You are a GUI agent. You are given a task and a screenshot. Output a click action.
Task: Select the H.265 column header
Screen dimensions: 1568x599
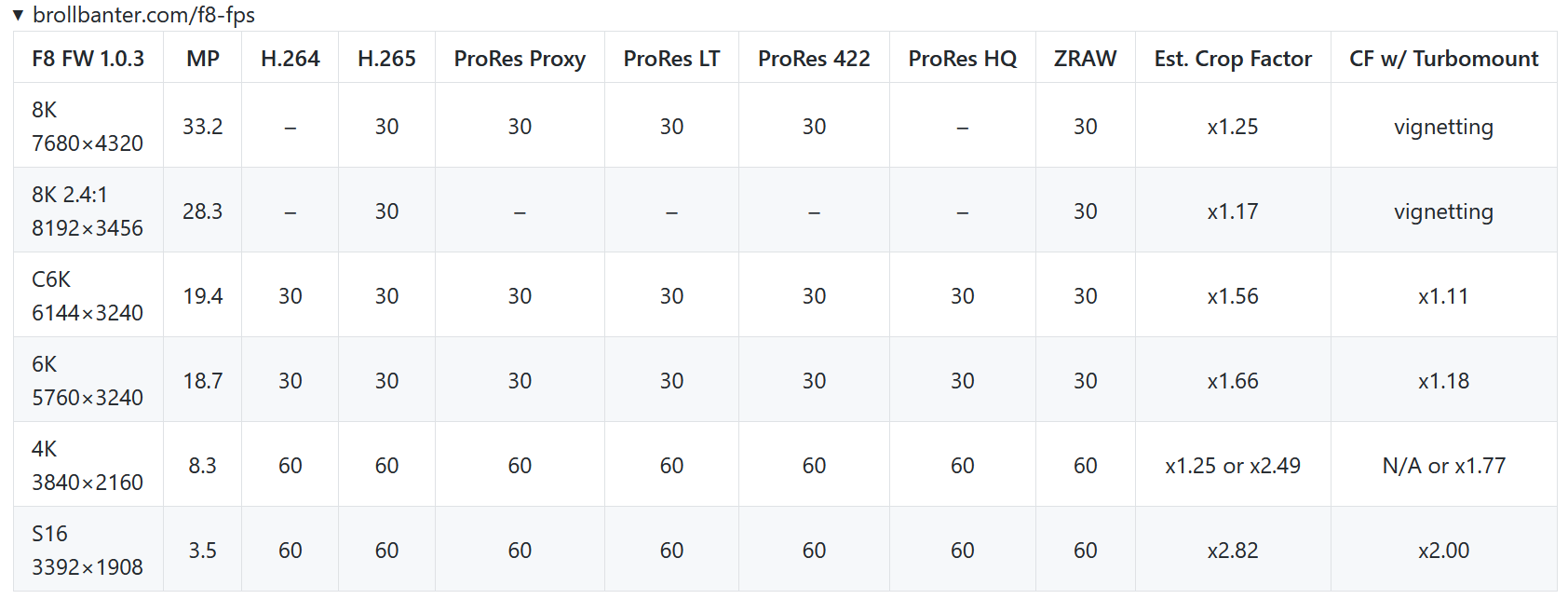pyautogui.click(x=386, y=59)
